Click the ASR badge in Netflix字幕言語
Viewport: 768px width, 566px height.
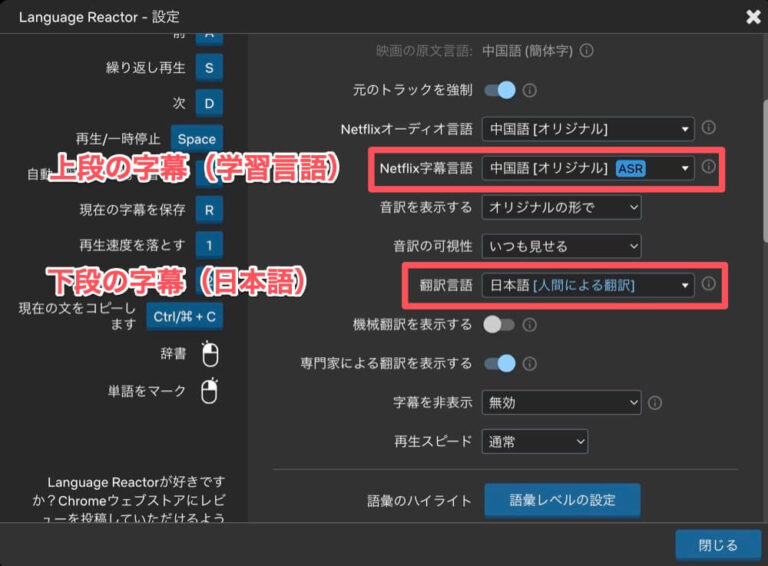[x=630, y=168]
